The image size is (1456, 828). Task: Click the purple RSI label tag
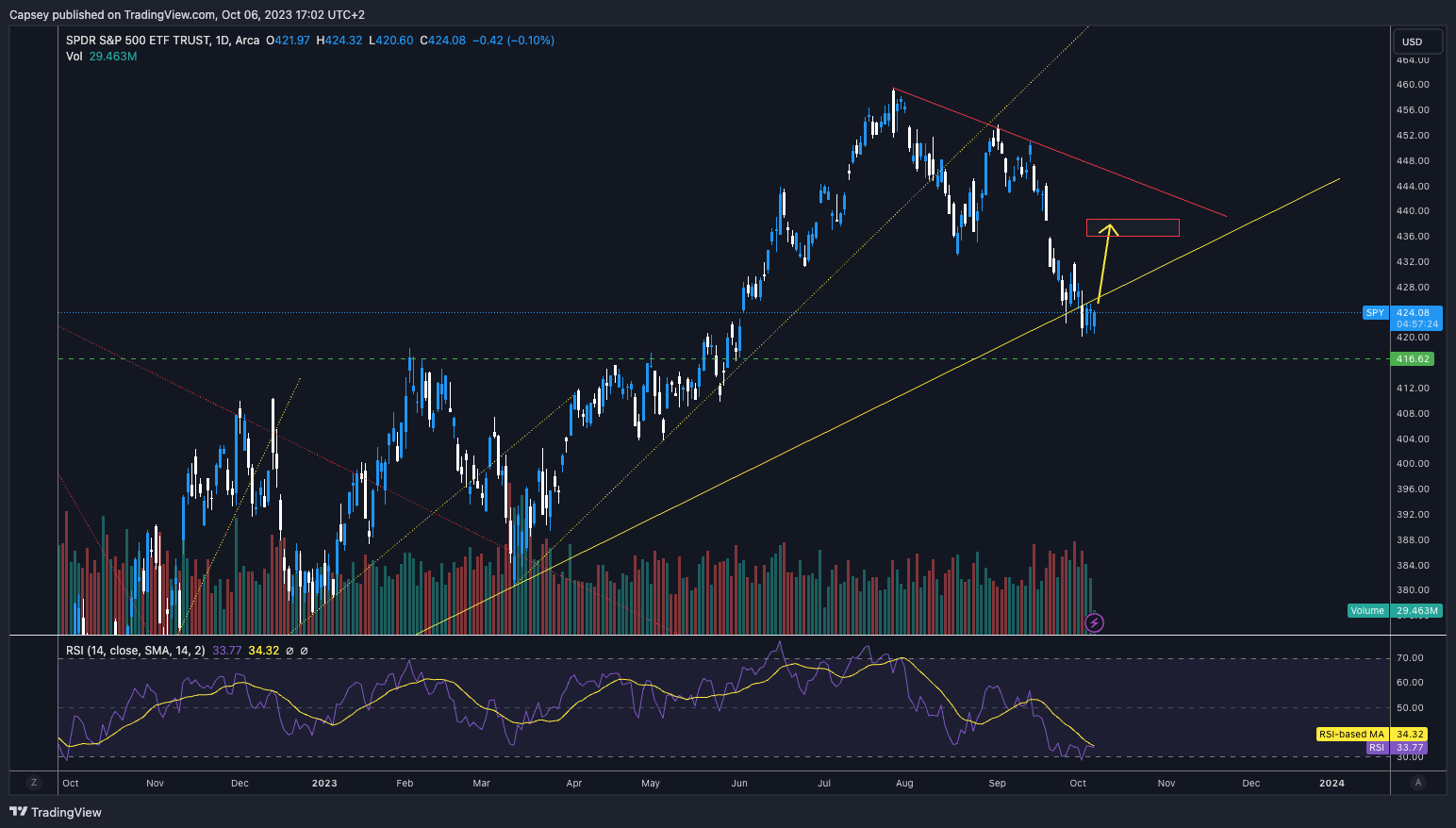coord(1377,748)
